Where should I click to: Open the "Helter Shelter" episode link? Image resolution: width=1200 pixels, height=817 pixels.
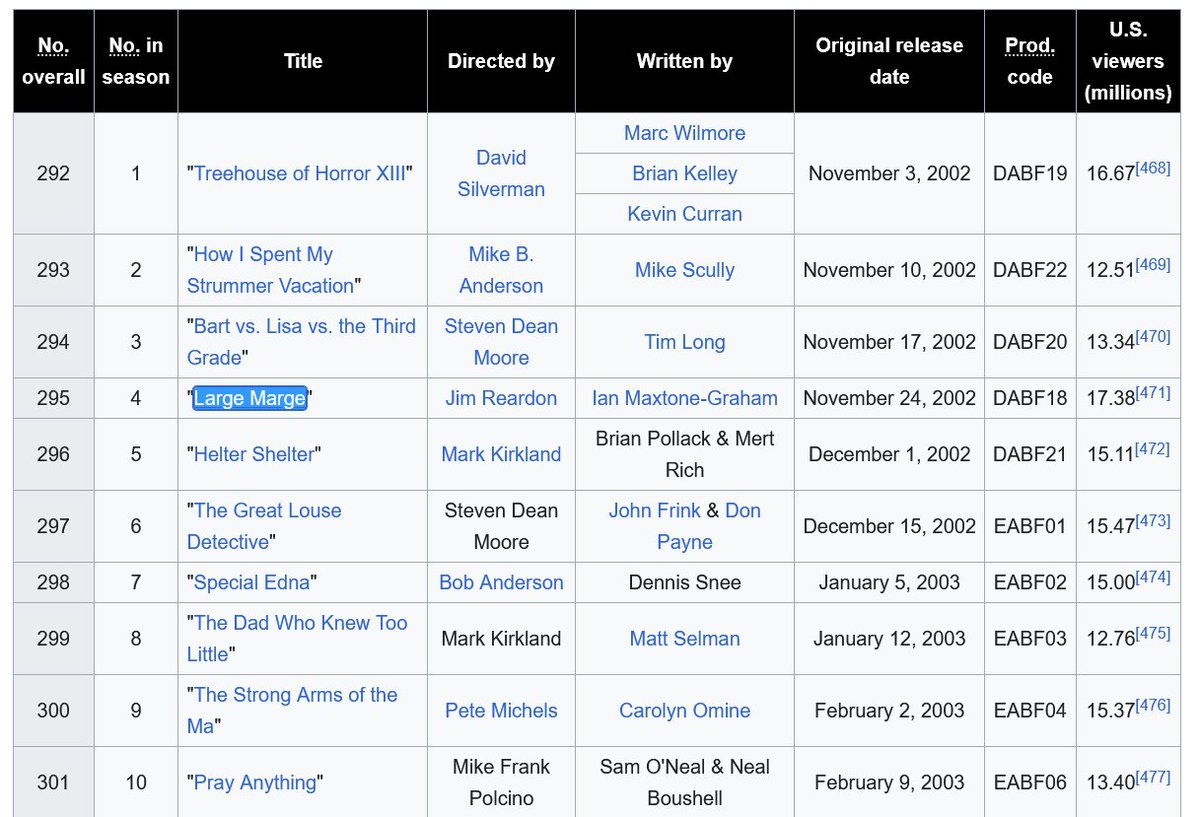pos(254,454)
